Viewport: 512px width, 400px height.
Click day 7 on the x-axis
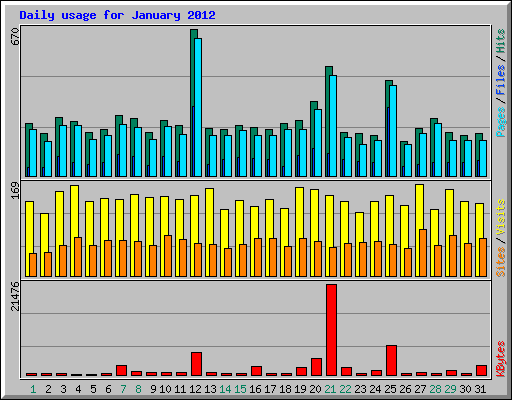pyautogui.click(x=123, y=389)
